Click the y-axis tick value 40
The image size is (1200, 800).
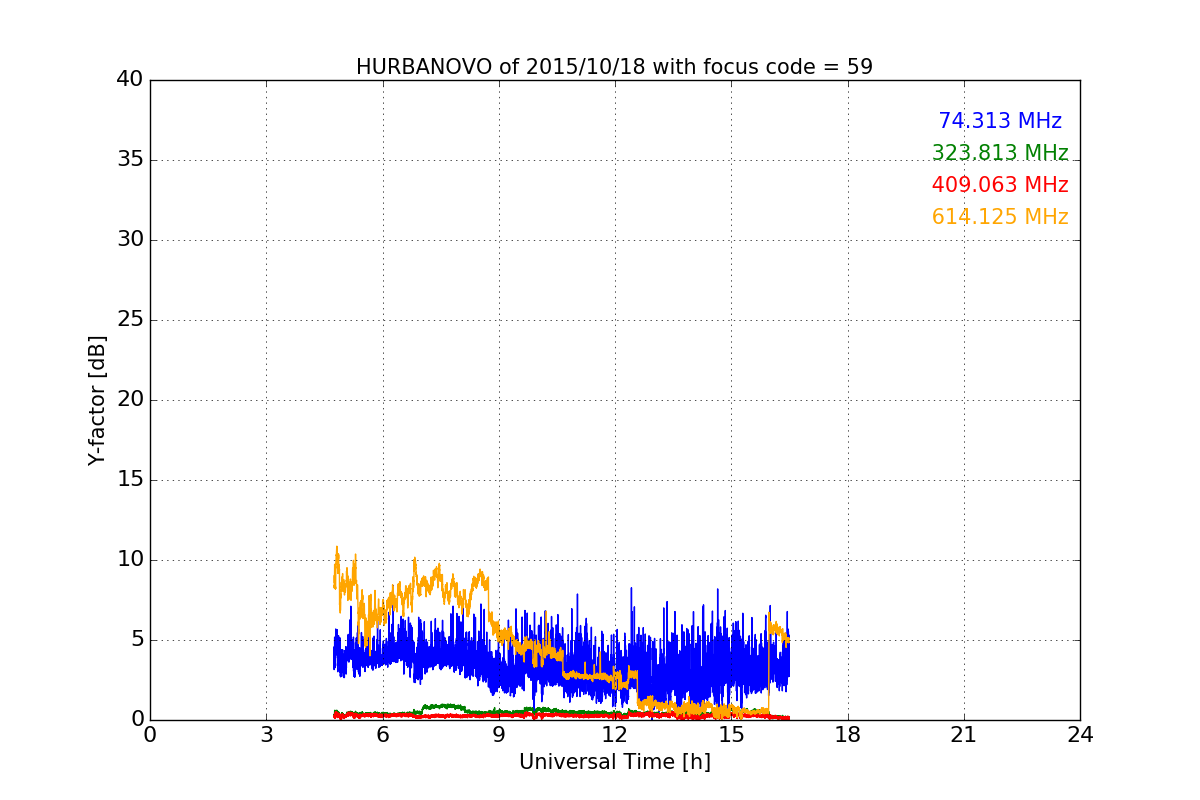click(x=130, y=80)
